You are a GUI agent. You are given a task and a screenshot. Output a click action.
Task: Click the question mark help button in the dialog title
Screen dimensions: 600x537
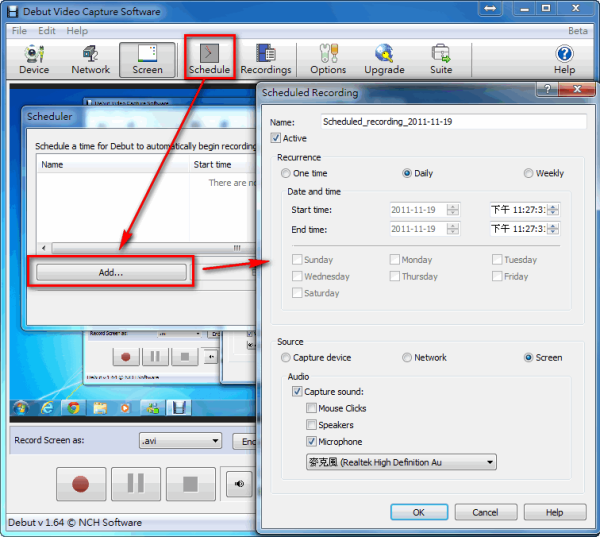pos(548,89)
